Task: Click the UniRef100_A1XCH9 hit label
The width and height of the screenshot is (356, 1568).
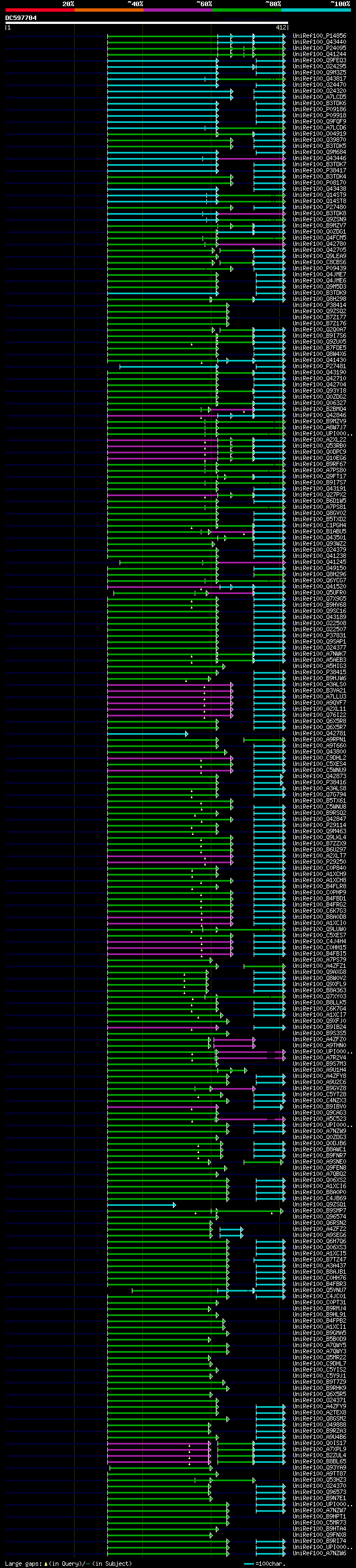Action: (x=319, y=874)
